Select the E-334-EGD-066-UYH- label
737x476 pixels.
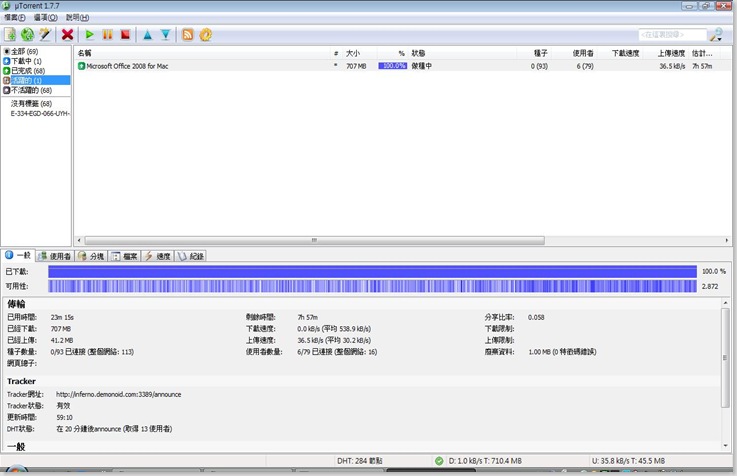coord(40,113)
